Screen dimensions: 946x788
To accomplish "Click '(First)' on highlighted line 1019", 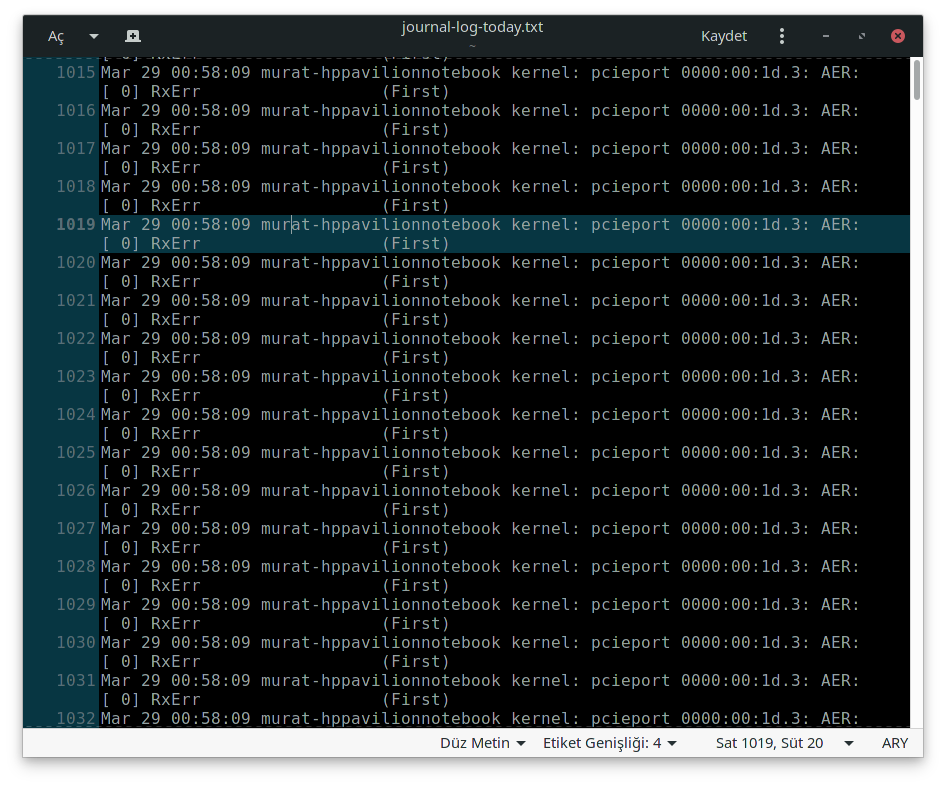I will (416, 243).
